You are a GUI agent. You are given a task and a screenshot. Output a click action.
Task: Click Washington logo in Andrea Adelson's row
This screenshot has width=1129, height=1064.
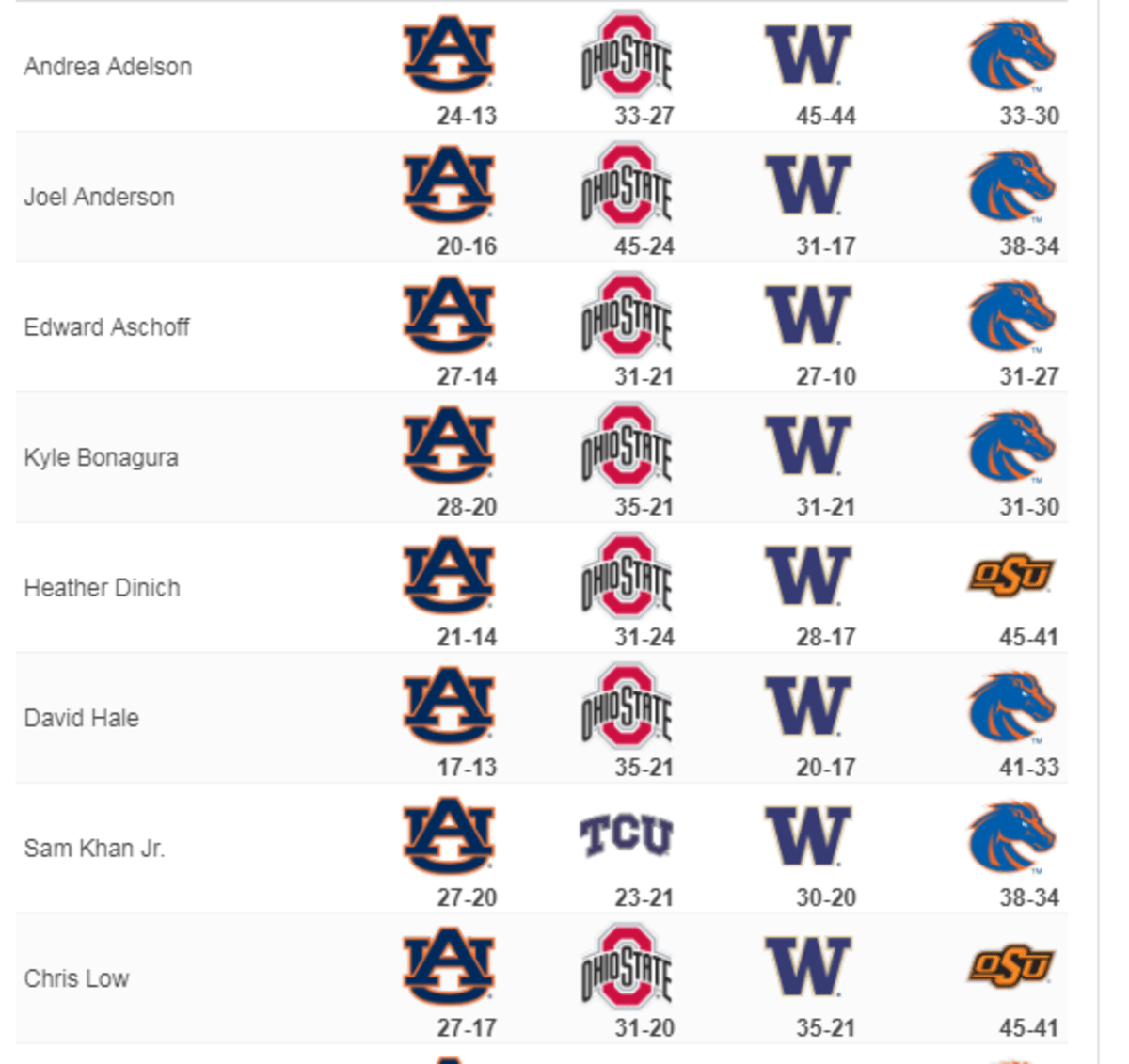pos(807,55)
